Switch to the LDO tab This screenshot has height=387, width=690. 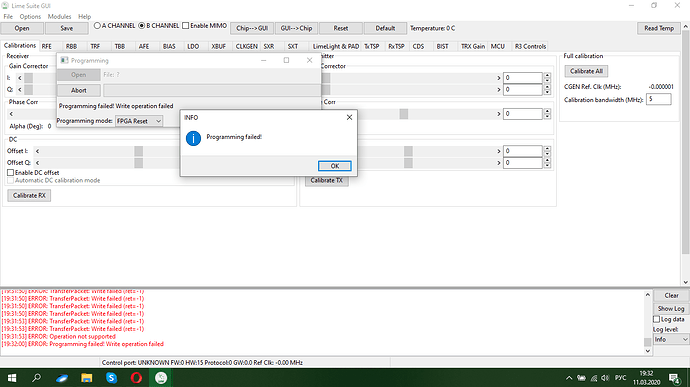193,46
